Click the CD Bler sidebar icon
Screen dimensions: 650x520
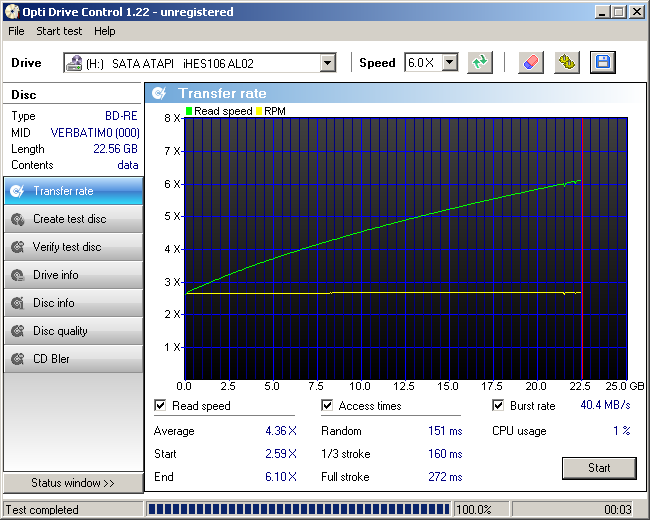click(x=17, y=359)
